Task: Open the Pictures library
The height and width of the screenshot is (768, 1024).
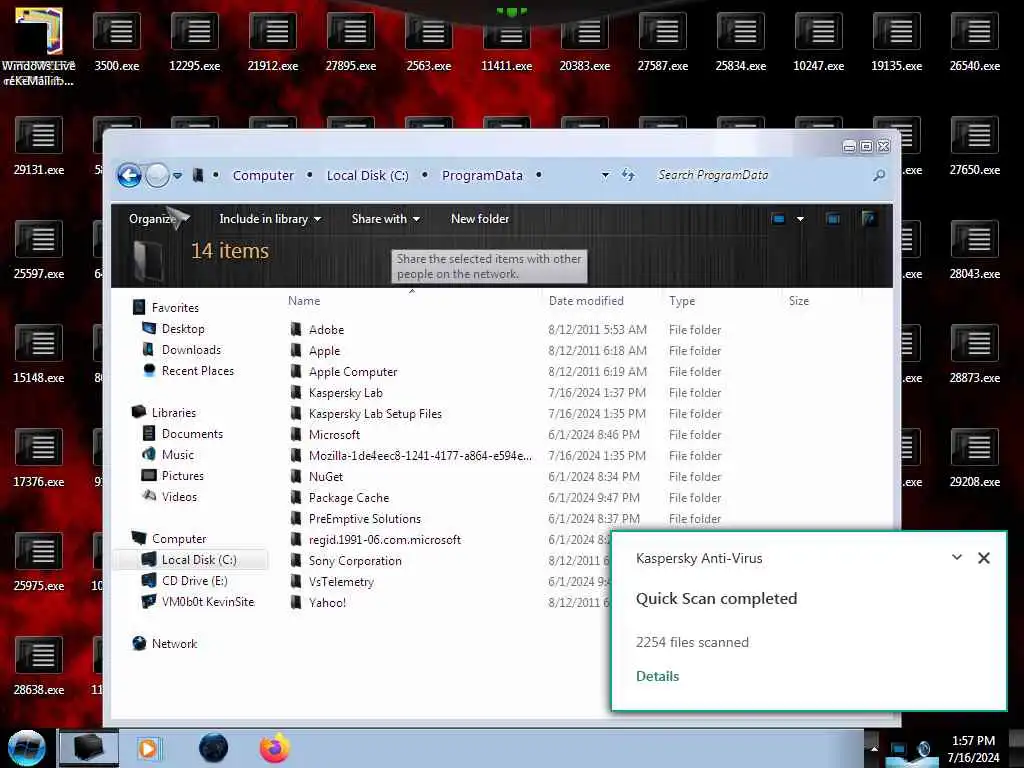Action: coord(182,475)
